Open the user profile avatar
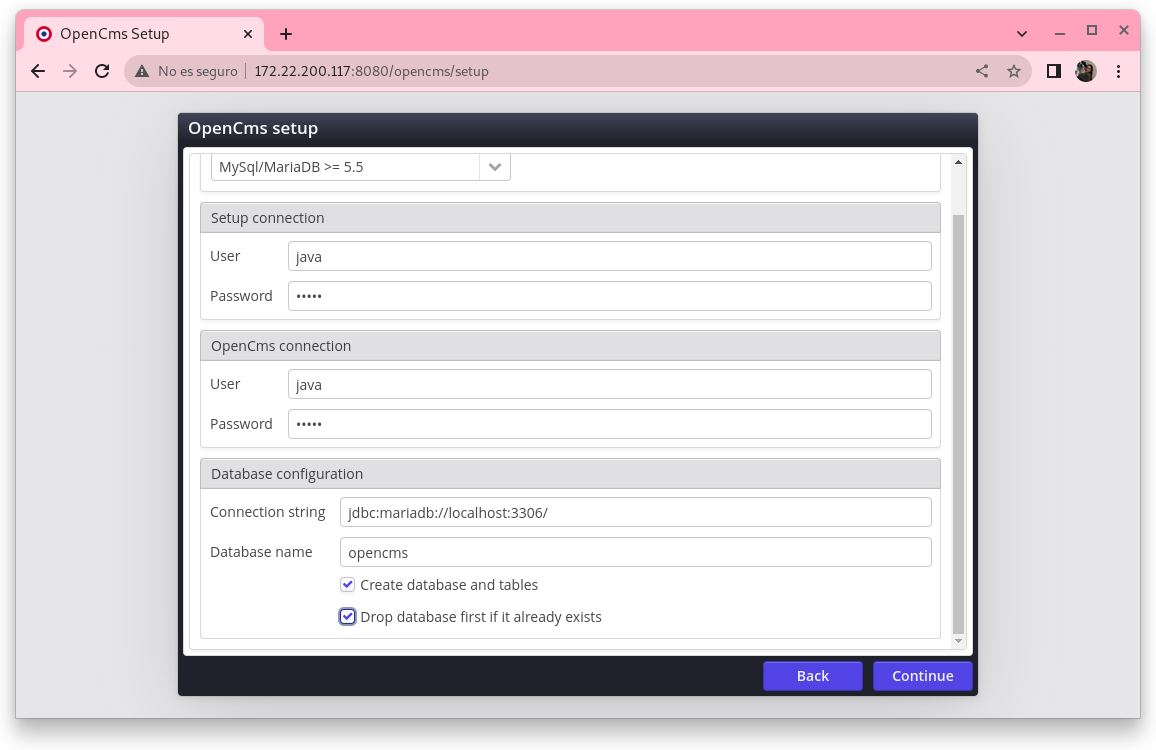Viewport: 1156px width, 750px height. click(x=1085, y=71)
